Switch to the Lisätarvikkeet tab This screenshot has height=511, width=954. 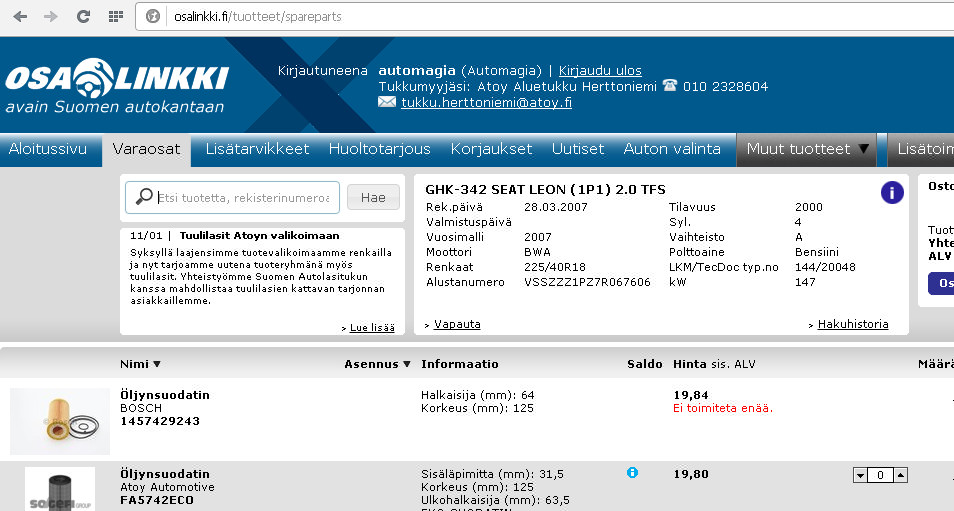(x=257, y=149)
